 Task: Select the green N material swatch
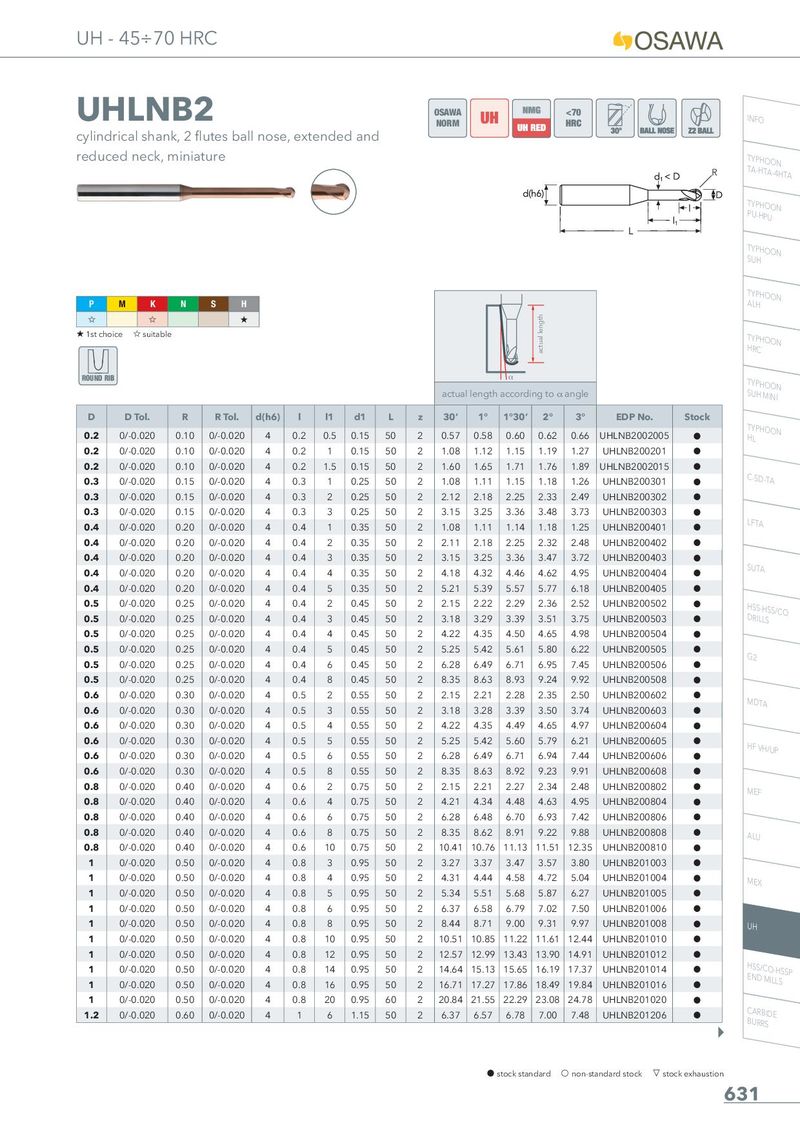[183, 304]
